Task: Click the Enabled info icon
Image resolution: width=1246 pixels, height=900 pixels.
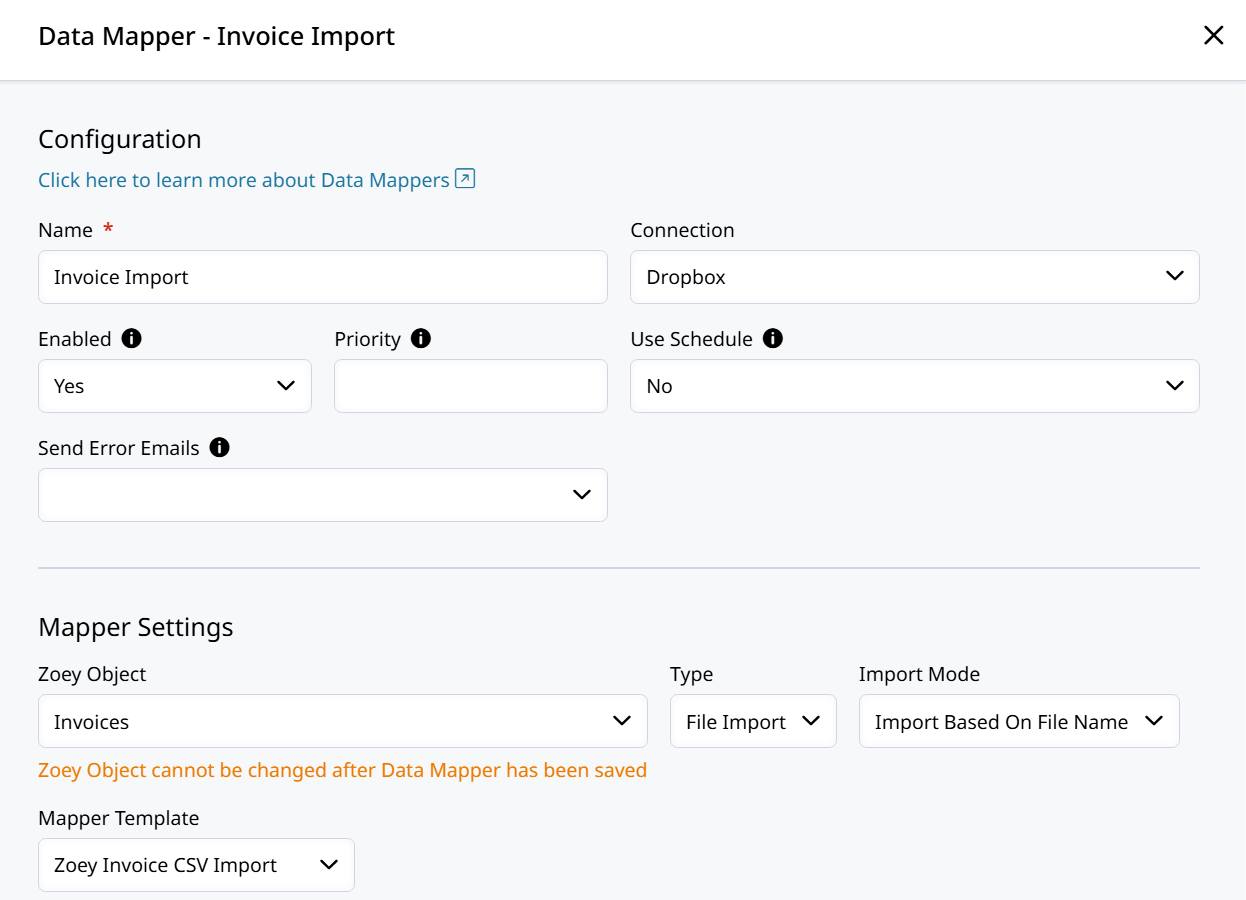Action: 131,339
